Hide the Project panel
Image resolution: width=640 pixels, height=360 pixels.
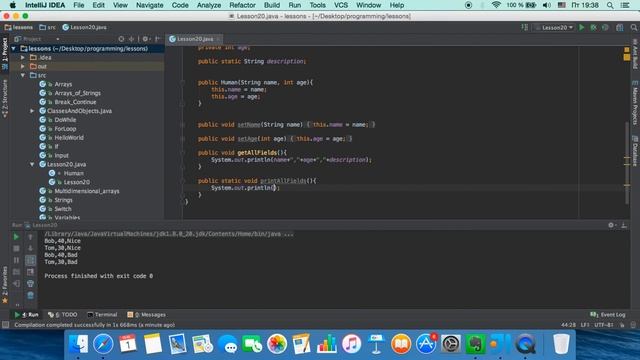[157, 39]
